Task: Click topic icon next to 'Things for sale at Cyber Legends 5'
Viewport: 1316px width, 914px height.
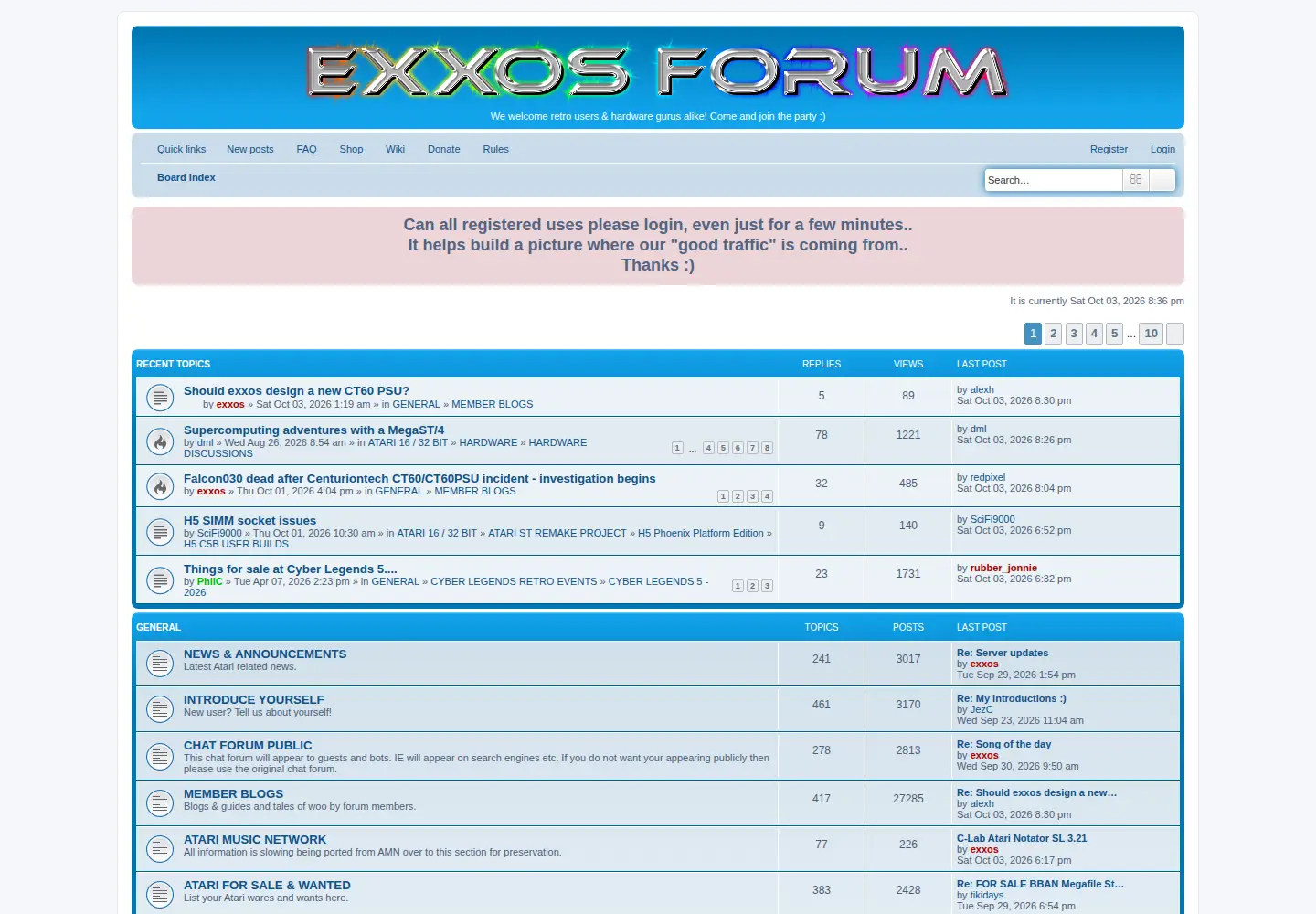Action: click(160, 580)
